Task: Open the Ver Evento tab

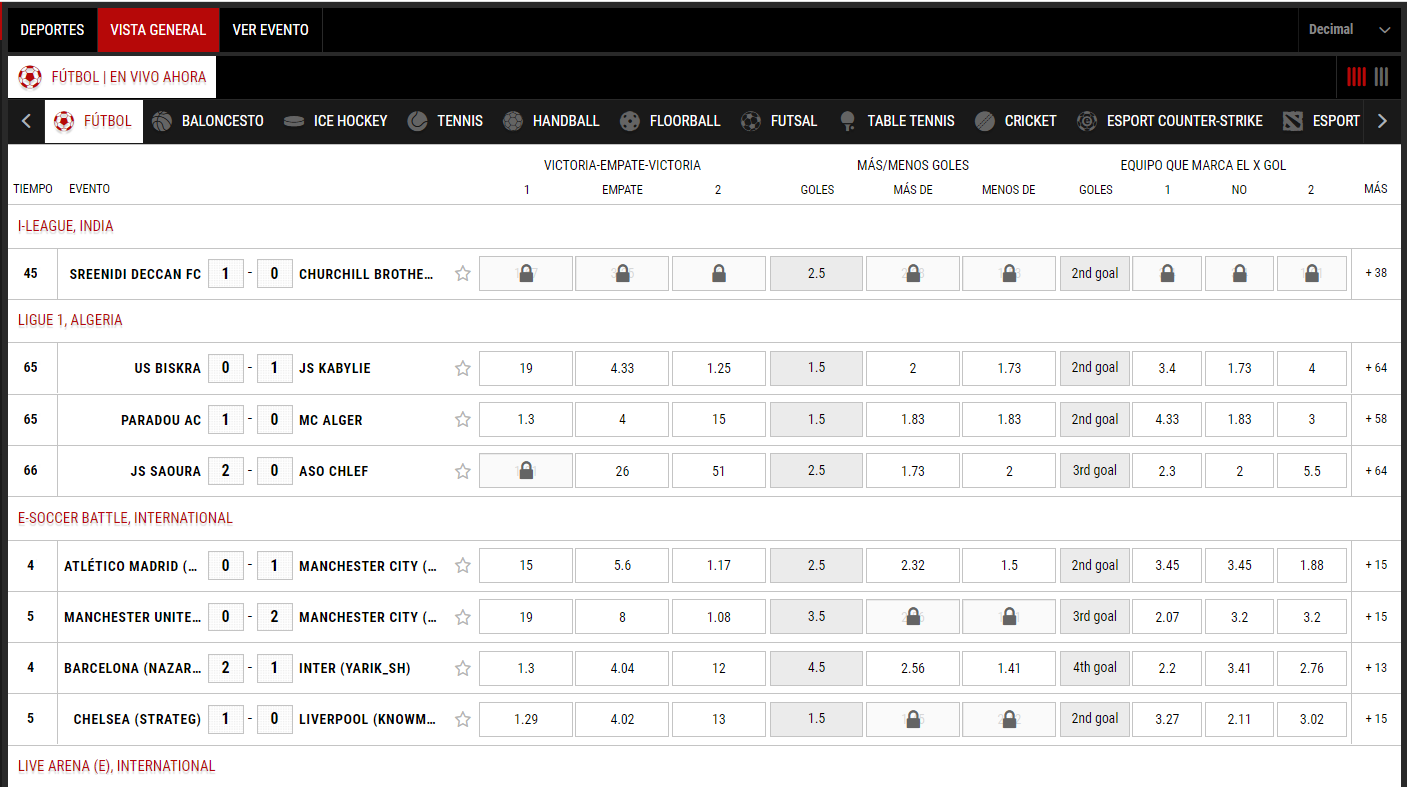Action: 271,30
